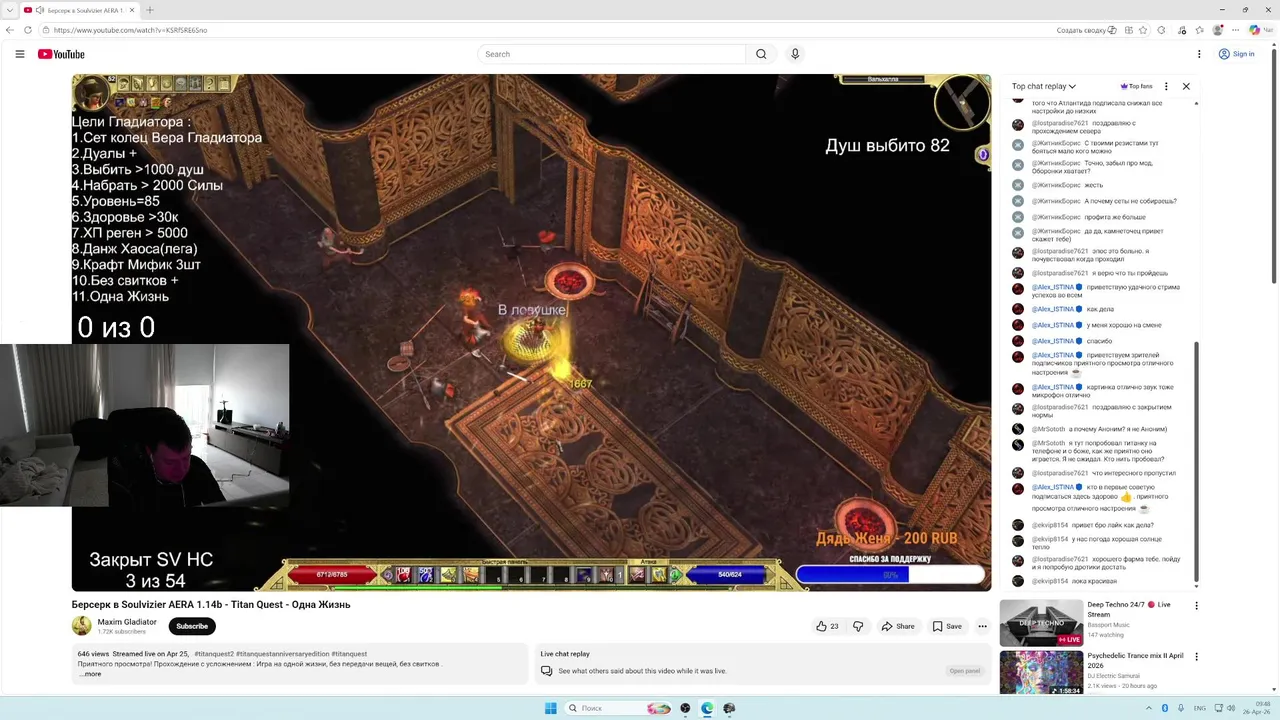1280x720 pixels.
Task: Open options menu for Deep Techno video
Action: 1196,606
